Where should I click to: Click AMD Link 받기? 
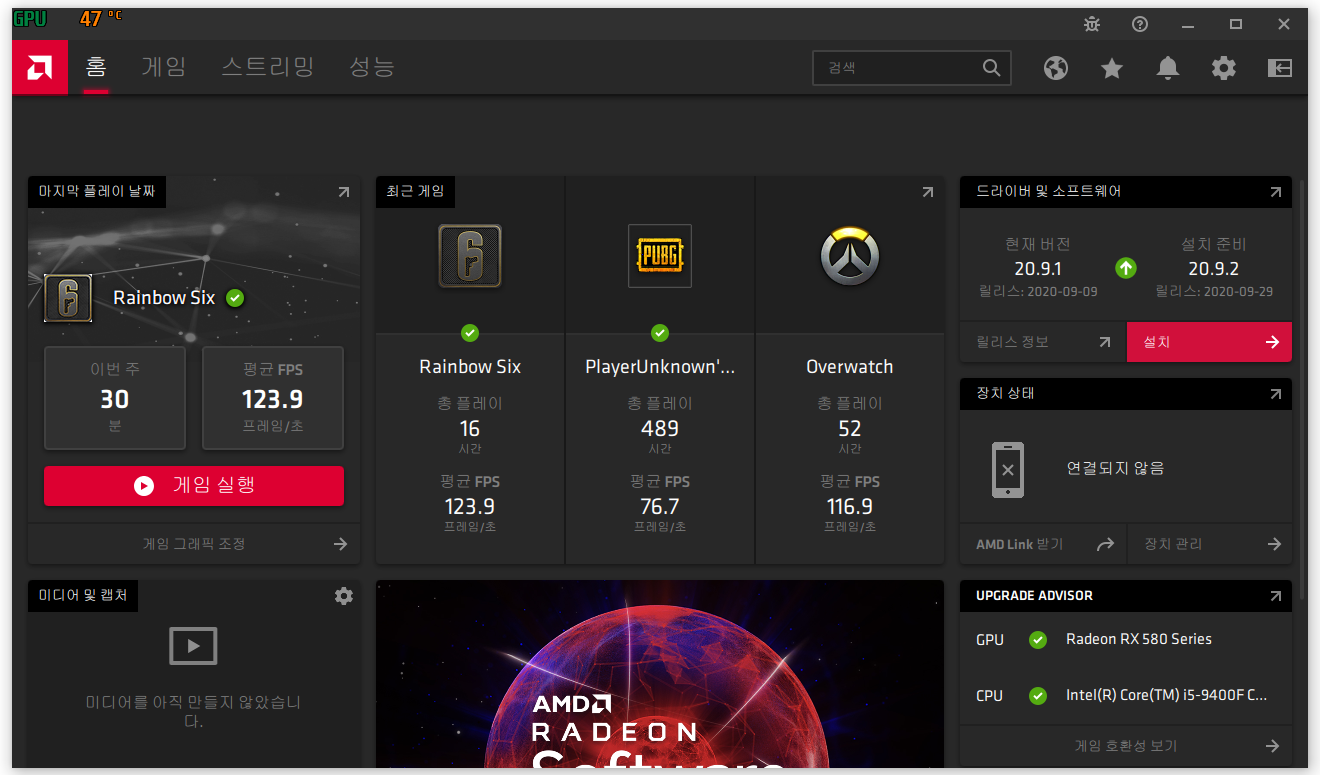[1043, 544]
